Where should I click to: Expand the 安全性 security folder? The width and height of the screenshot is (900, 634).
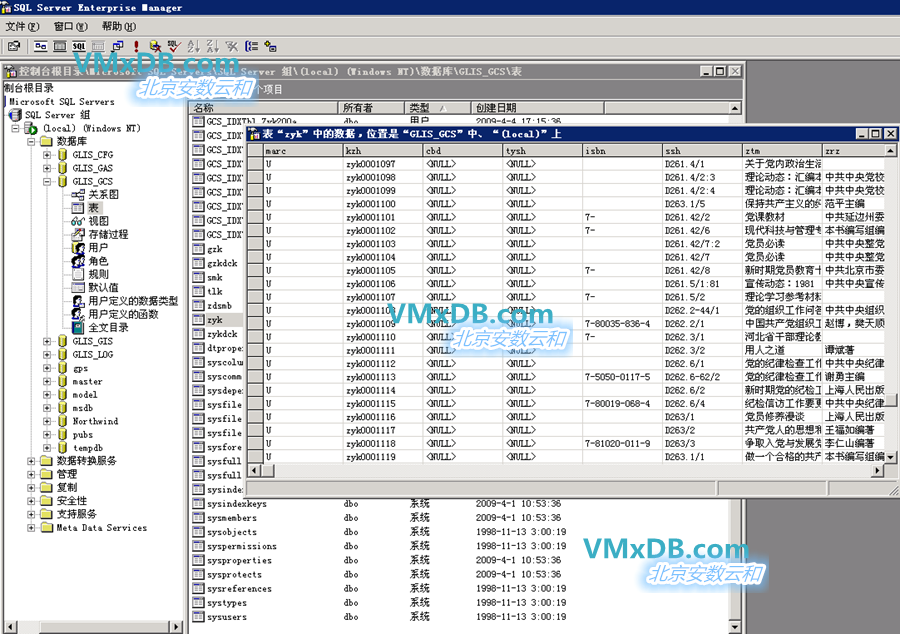click(31, 501)
